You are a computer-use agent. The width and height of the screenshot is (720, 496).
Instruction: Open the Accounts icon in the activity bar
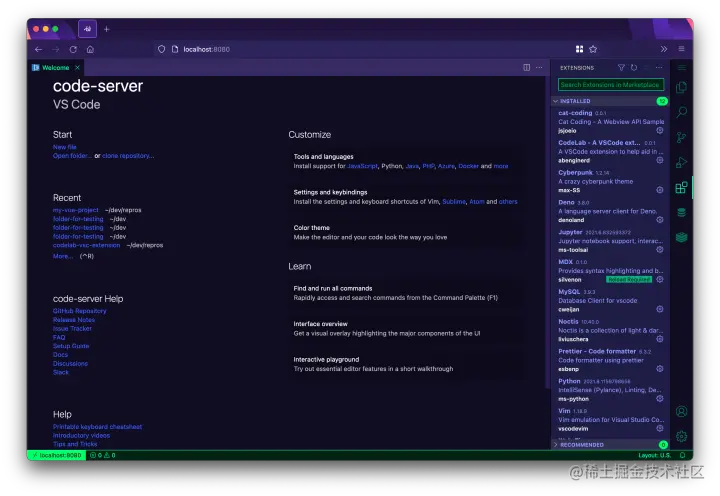pos(681,411)
